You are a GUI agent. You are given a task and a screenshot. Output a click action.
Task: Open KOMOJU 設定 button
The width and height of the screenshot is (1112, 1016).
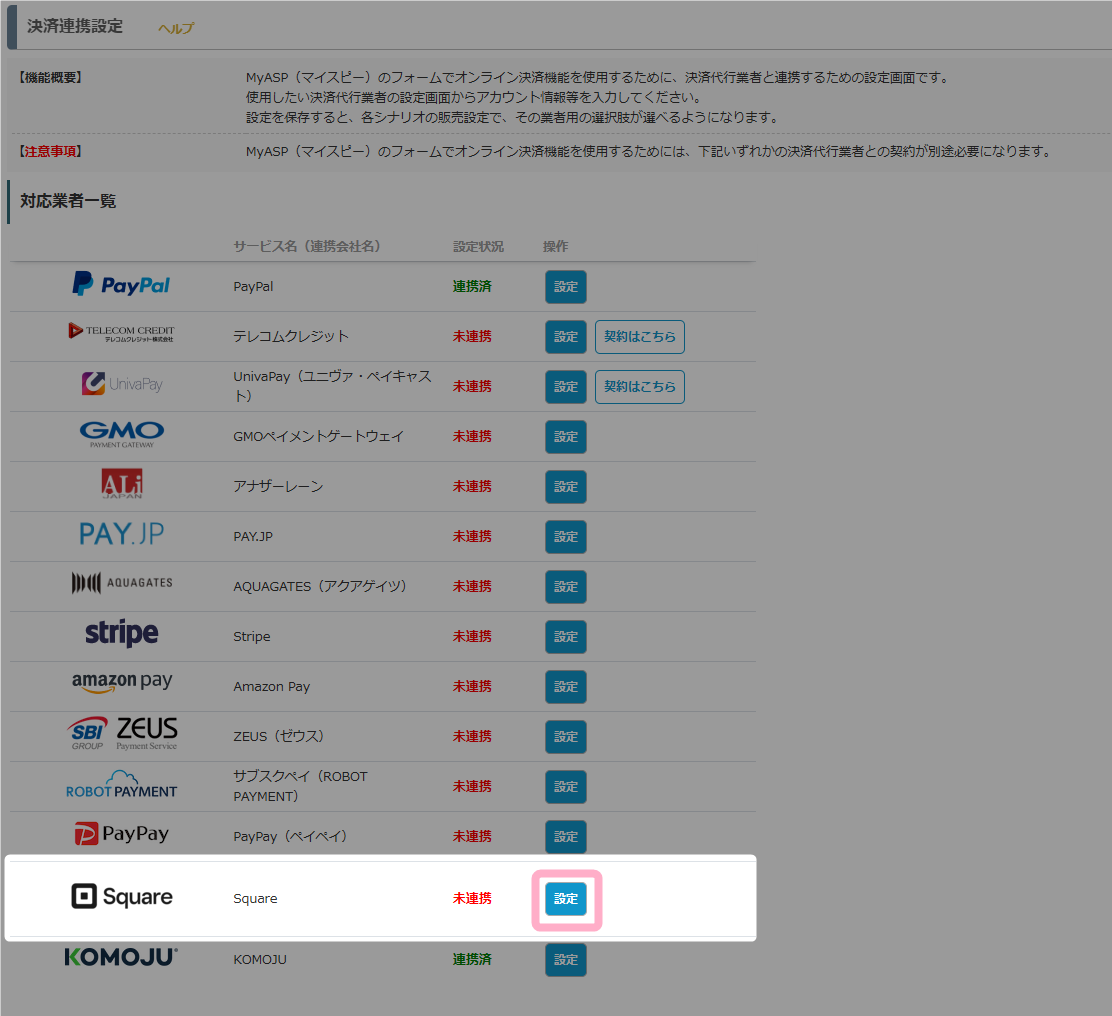(566, 960)
